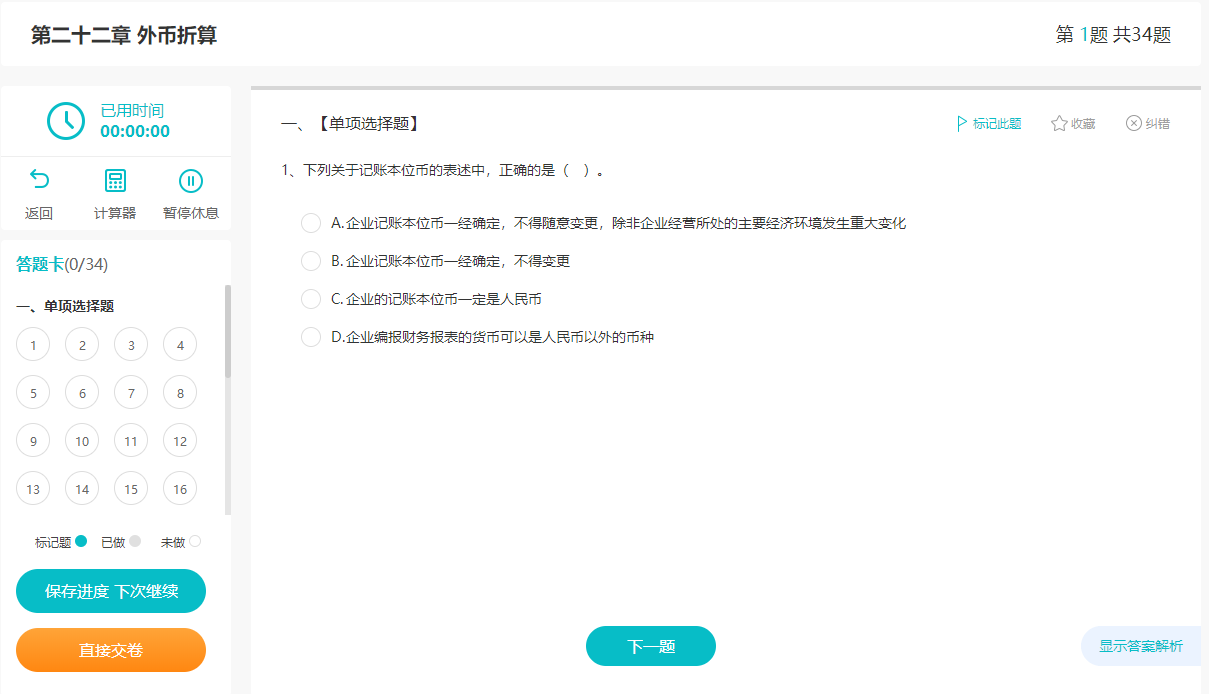This screenshot has height=694, width=1209.
Task: Select answer option C radio button
Action: point(310,299)
